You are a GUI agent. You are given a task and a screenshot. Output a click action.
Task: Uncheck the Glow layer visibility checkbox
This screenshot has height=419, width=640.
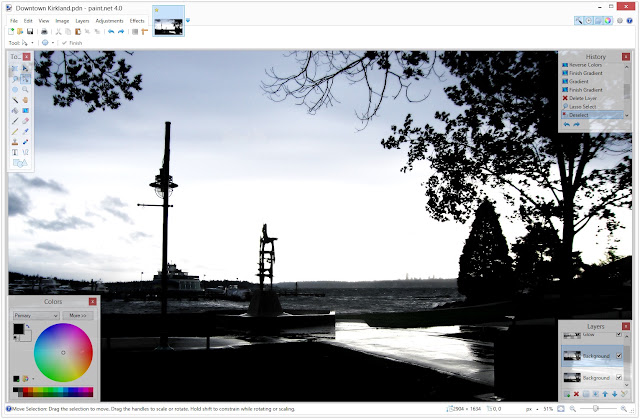619,334
